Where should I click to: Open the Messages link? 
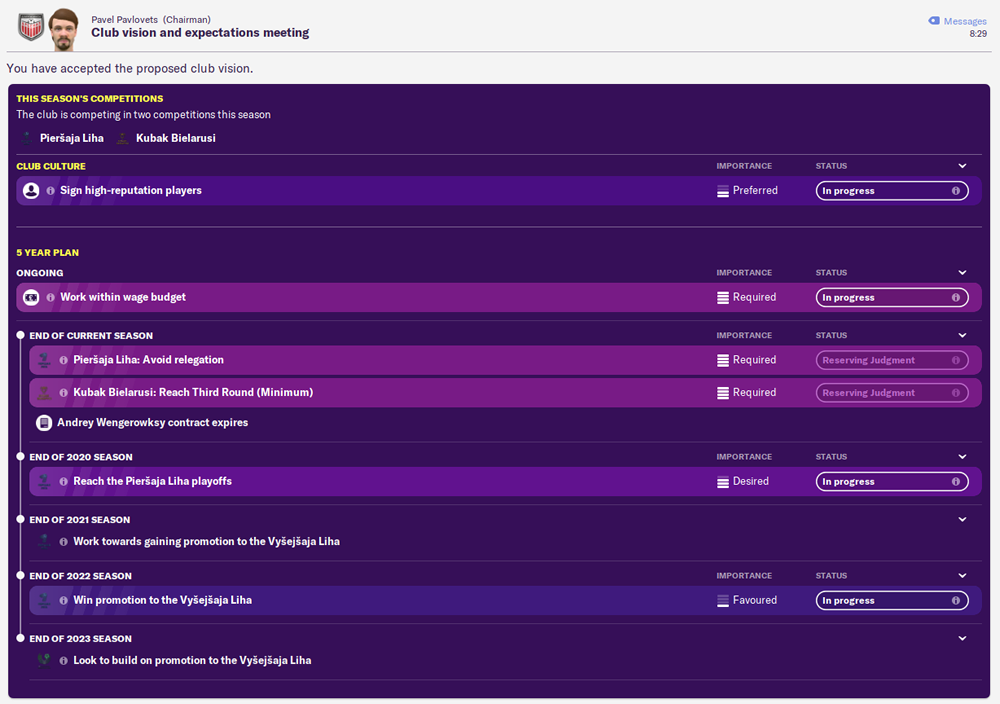[964, 21]
